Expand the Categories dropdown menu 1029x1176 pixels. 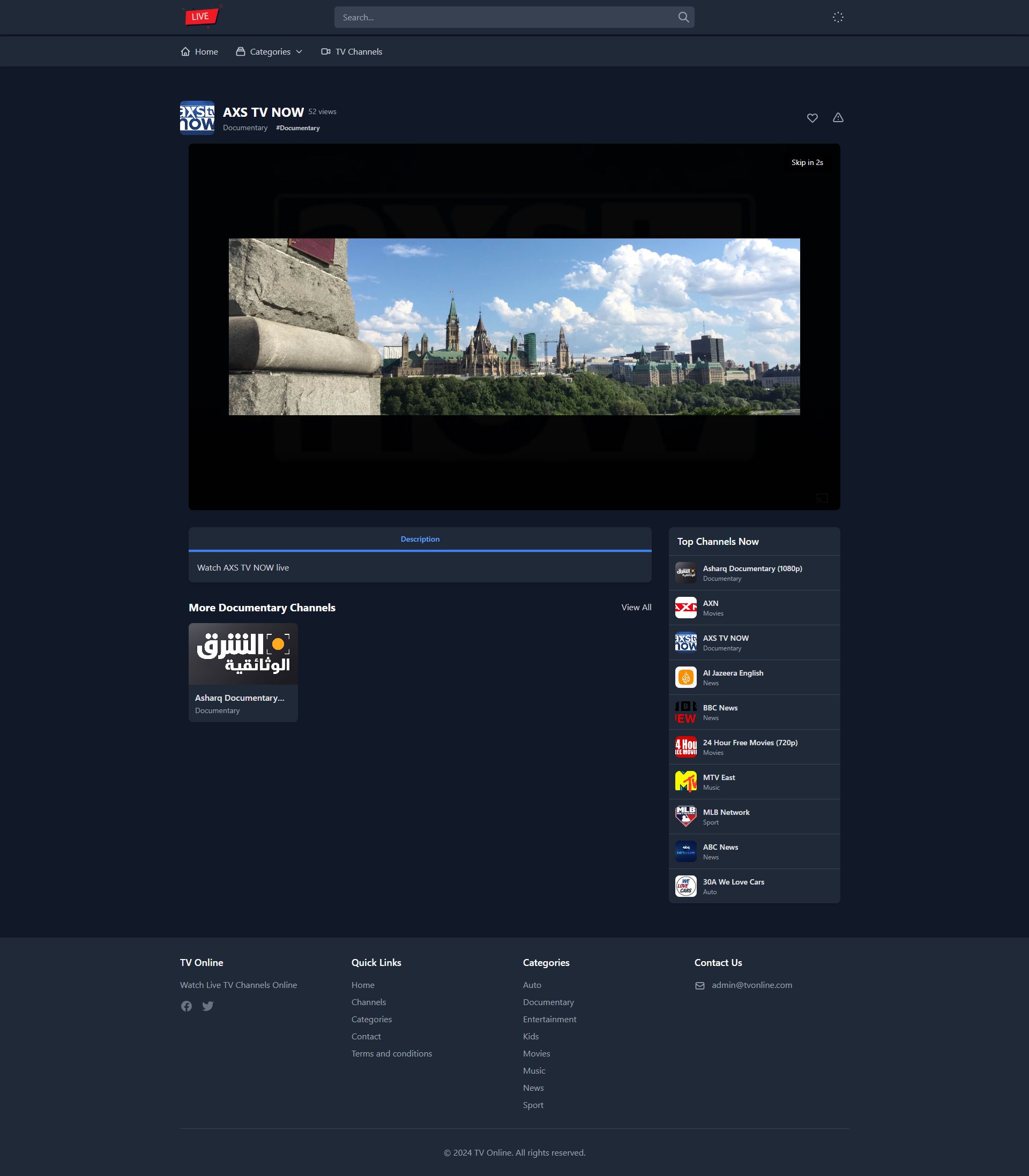[269, 51]
